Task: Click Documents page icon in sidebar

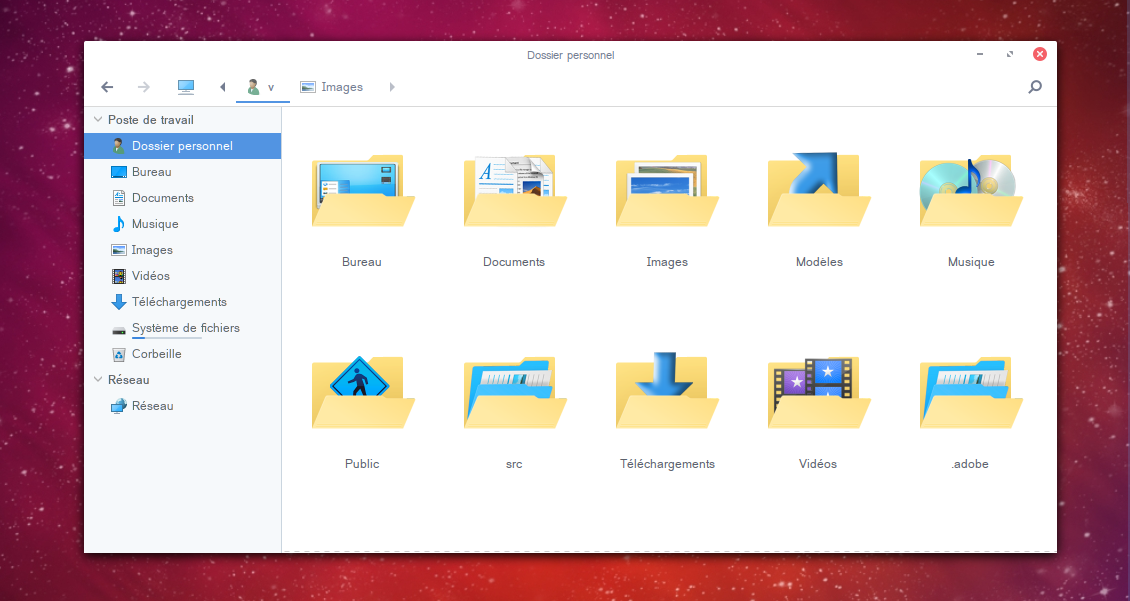Action: click(119, 198)
